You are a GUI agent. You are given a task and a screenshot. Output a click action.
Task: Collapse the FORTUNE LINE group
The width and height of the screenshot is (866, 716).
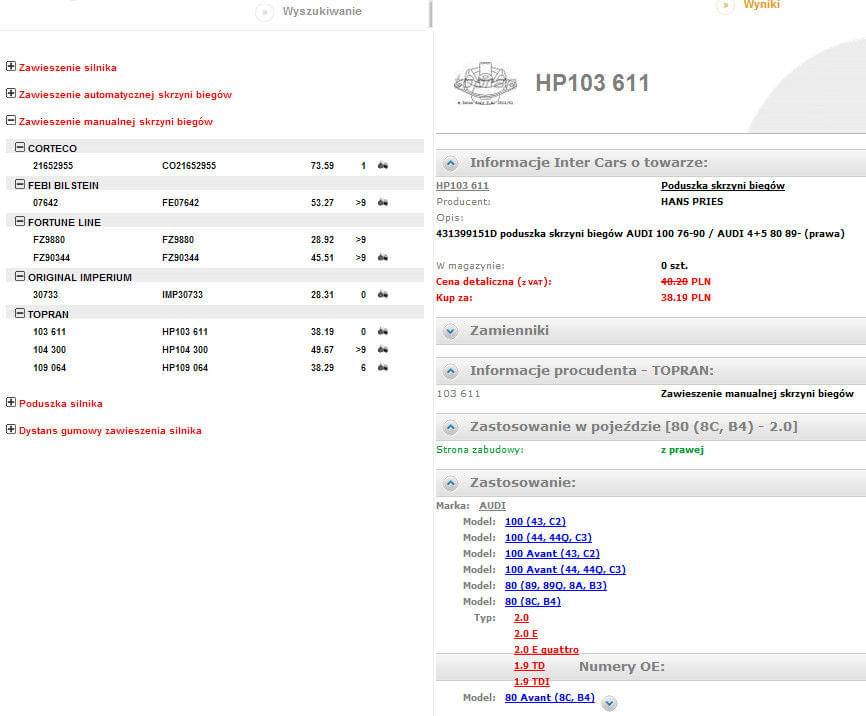pos(20,221)
